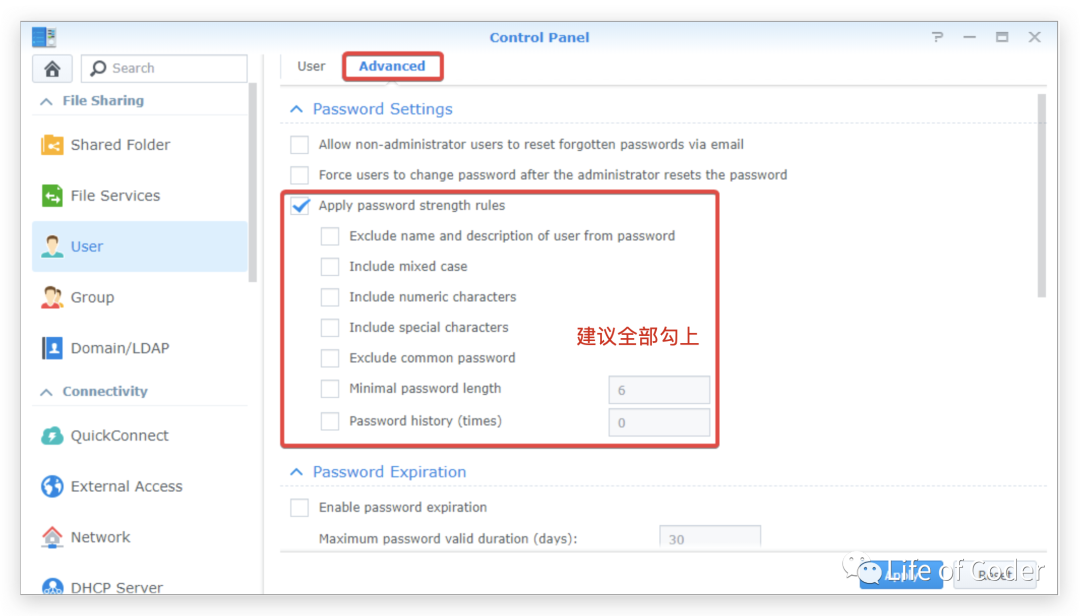
Task: Select the Group icon in sidebar
Action: point(52,297)
